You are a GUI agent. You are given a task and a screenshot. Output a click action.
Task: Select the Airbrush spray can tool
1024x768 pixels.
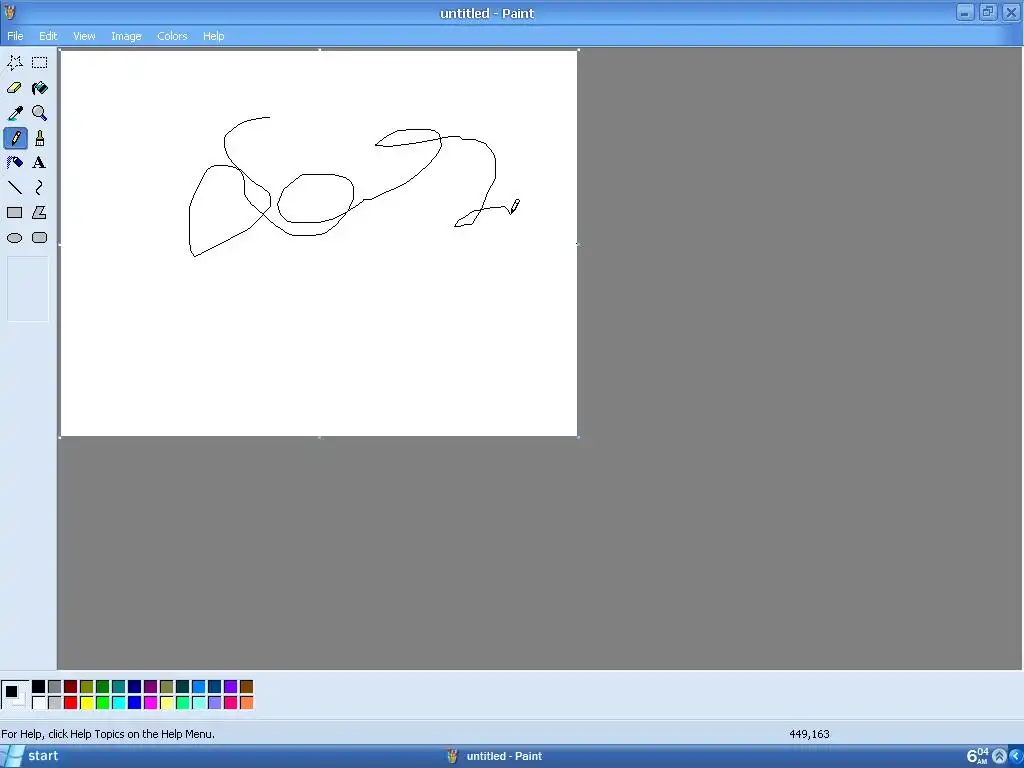coord(14,163)
